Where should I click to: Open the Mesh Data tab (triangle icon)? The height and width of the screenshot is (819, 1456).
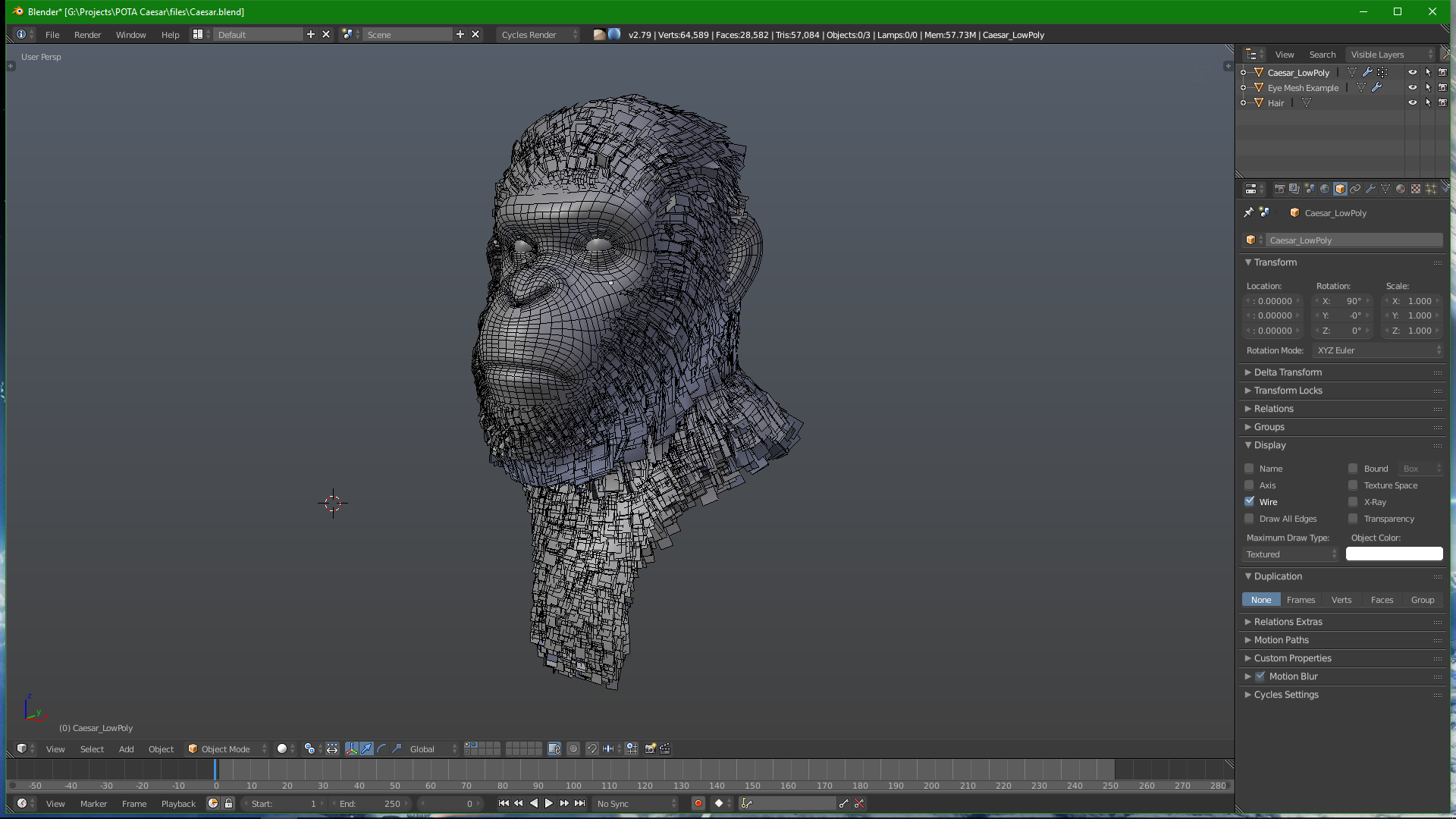1385,189
